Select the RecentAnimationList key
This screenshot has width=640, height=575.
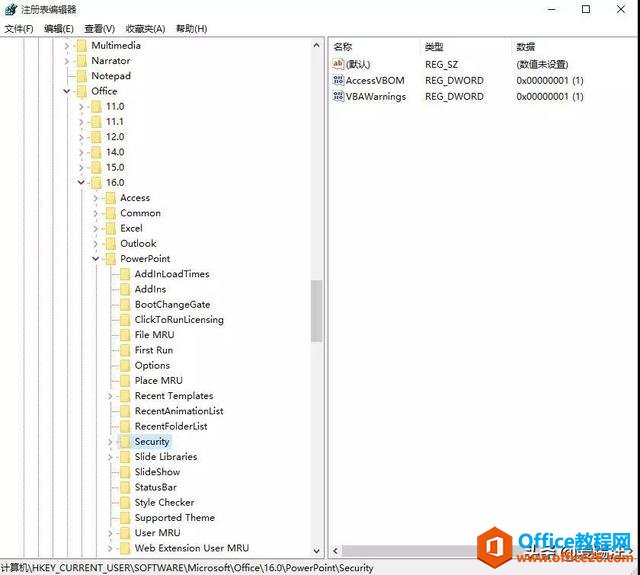pyautogui.click(x=179, y=411)
